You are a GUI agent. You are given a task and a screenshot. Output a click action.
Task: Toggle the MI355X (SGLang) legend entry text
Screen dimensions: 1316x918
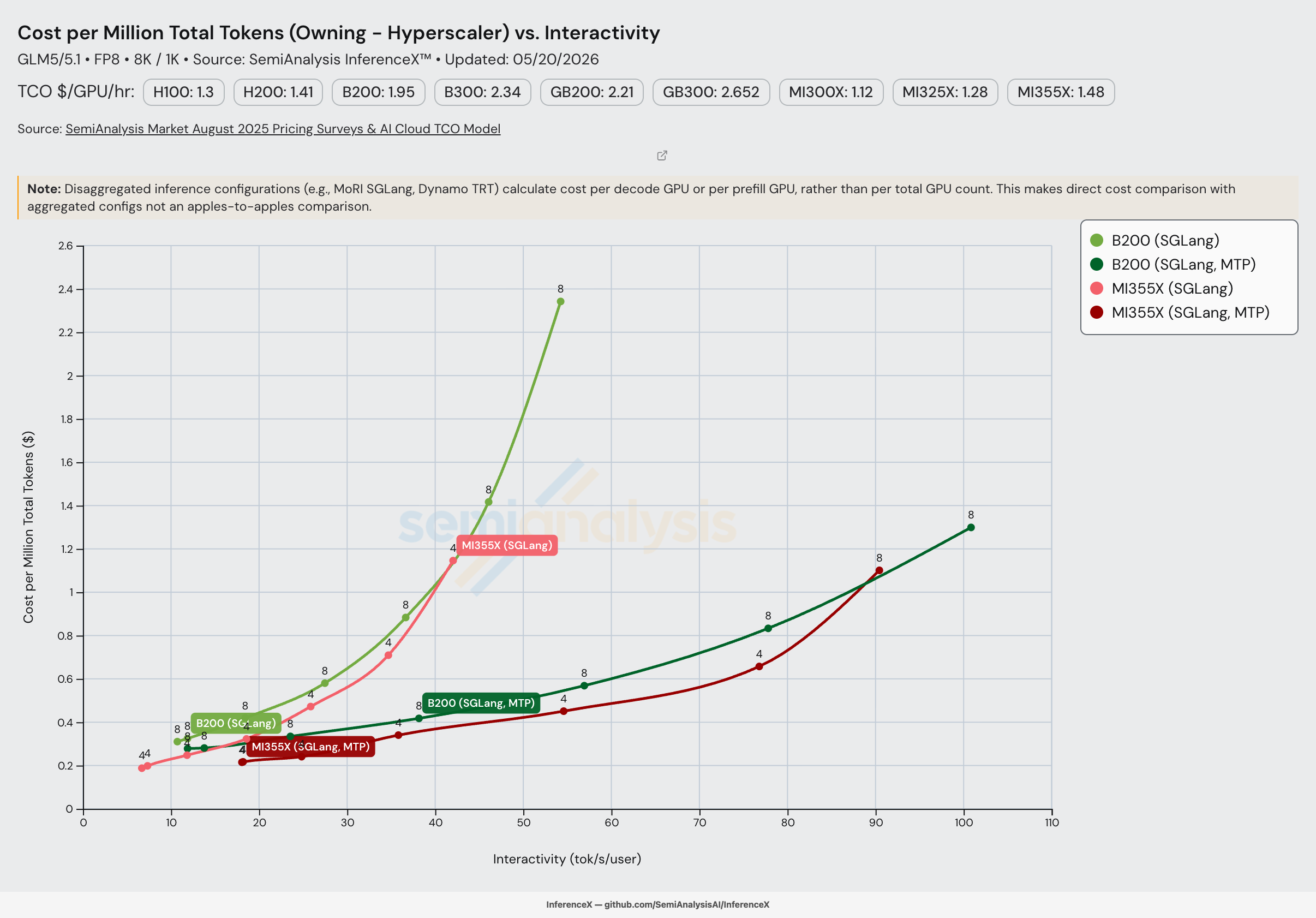point(1172,288)
